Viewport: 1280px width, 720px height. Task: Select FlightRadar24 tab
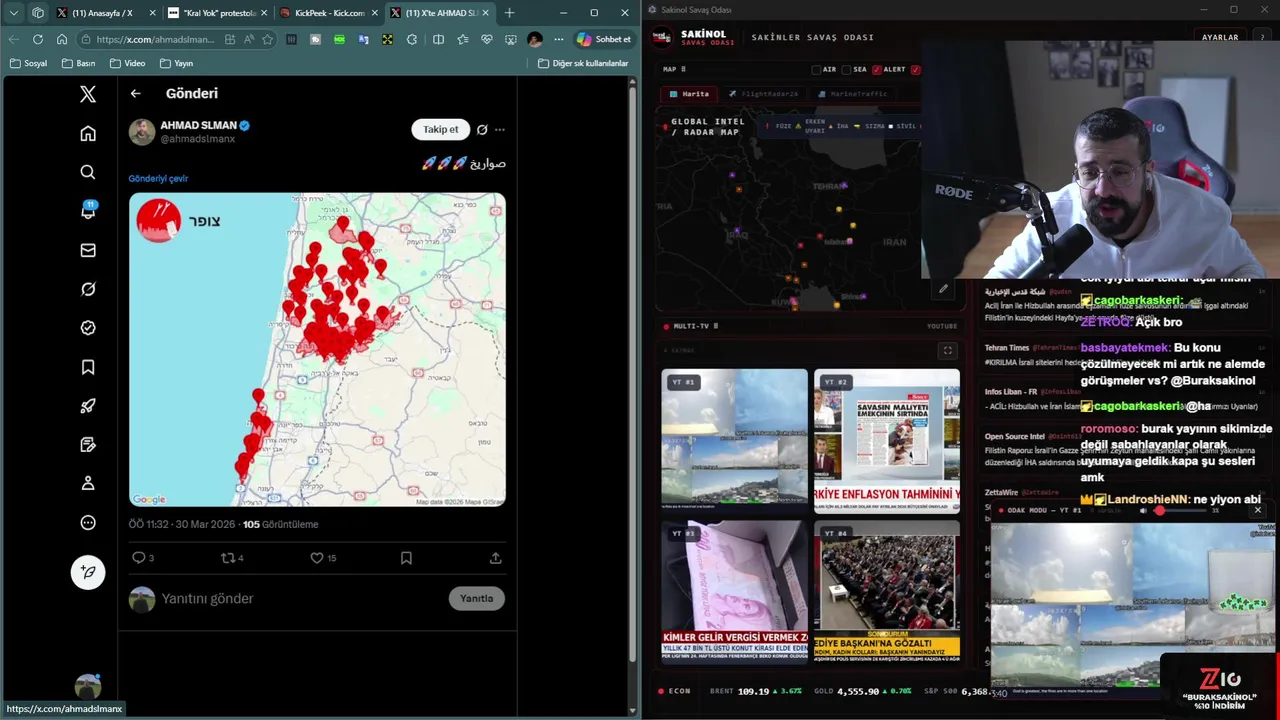(x=763, y=94)
